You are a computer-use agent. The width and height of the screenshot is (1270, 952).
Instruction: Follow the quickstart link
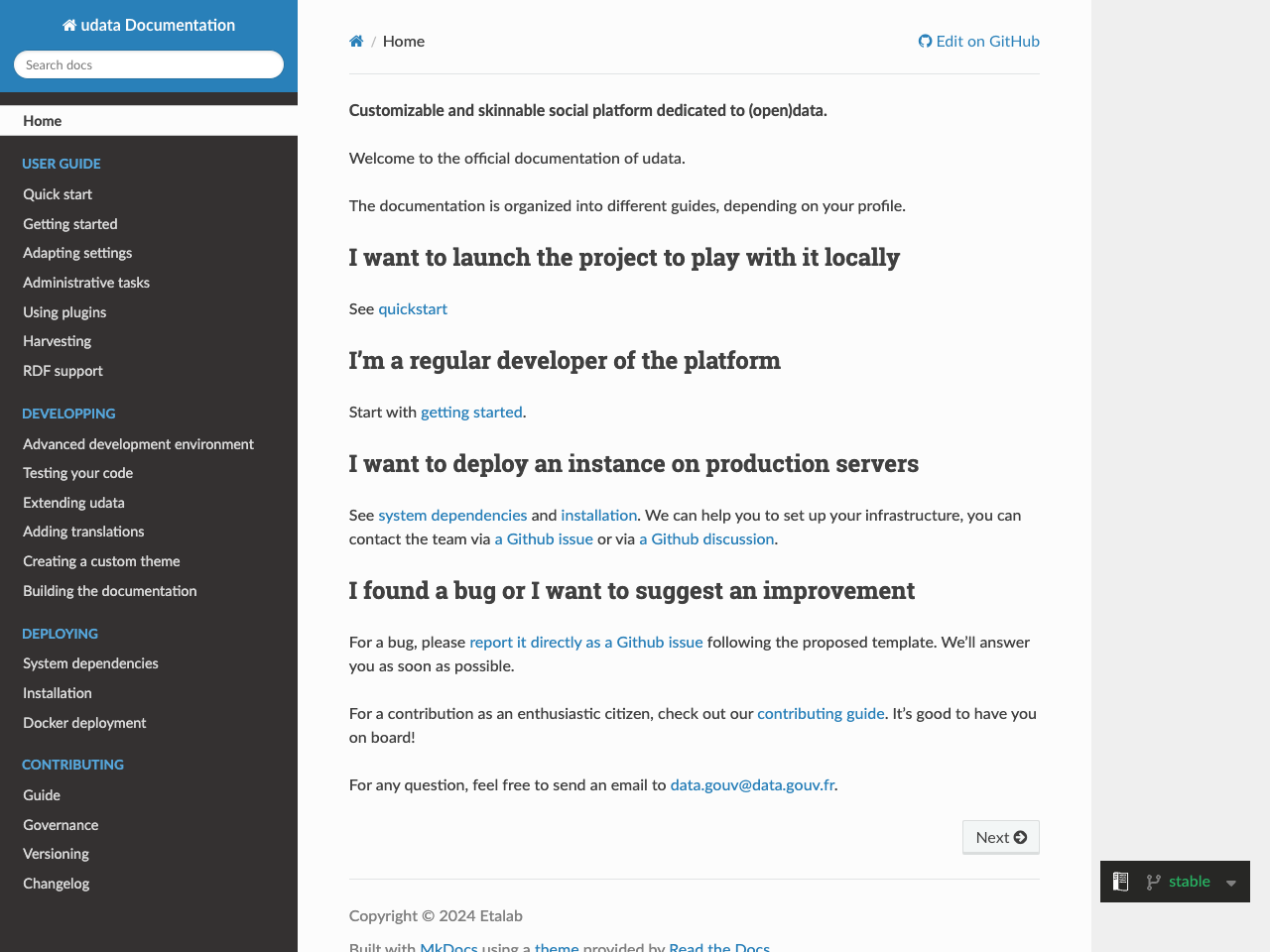click(x=413, y=308)
